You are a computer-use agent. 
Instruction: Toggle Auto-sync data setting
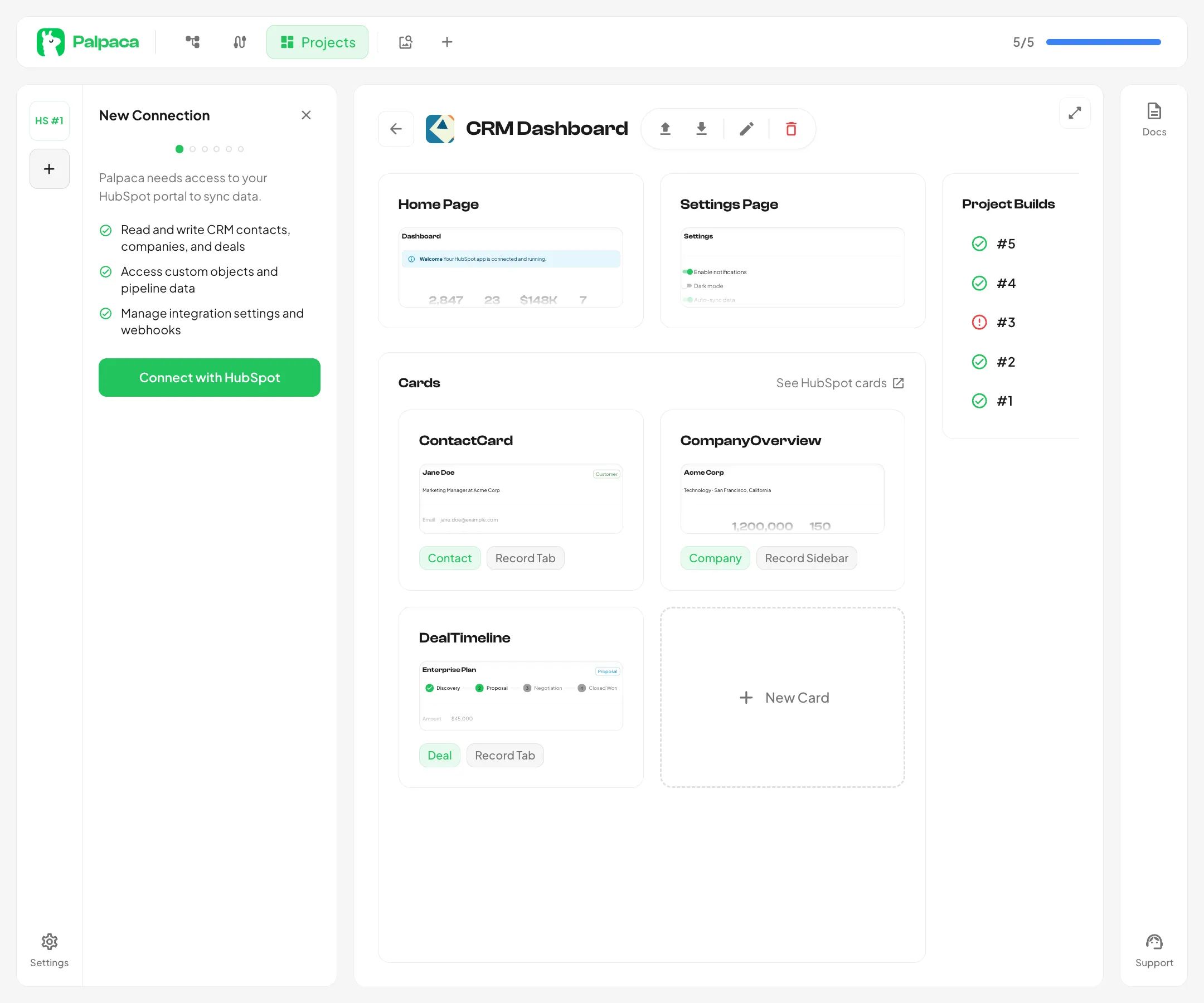click(688, 300)
